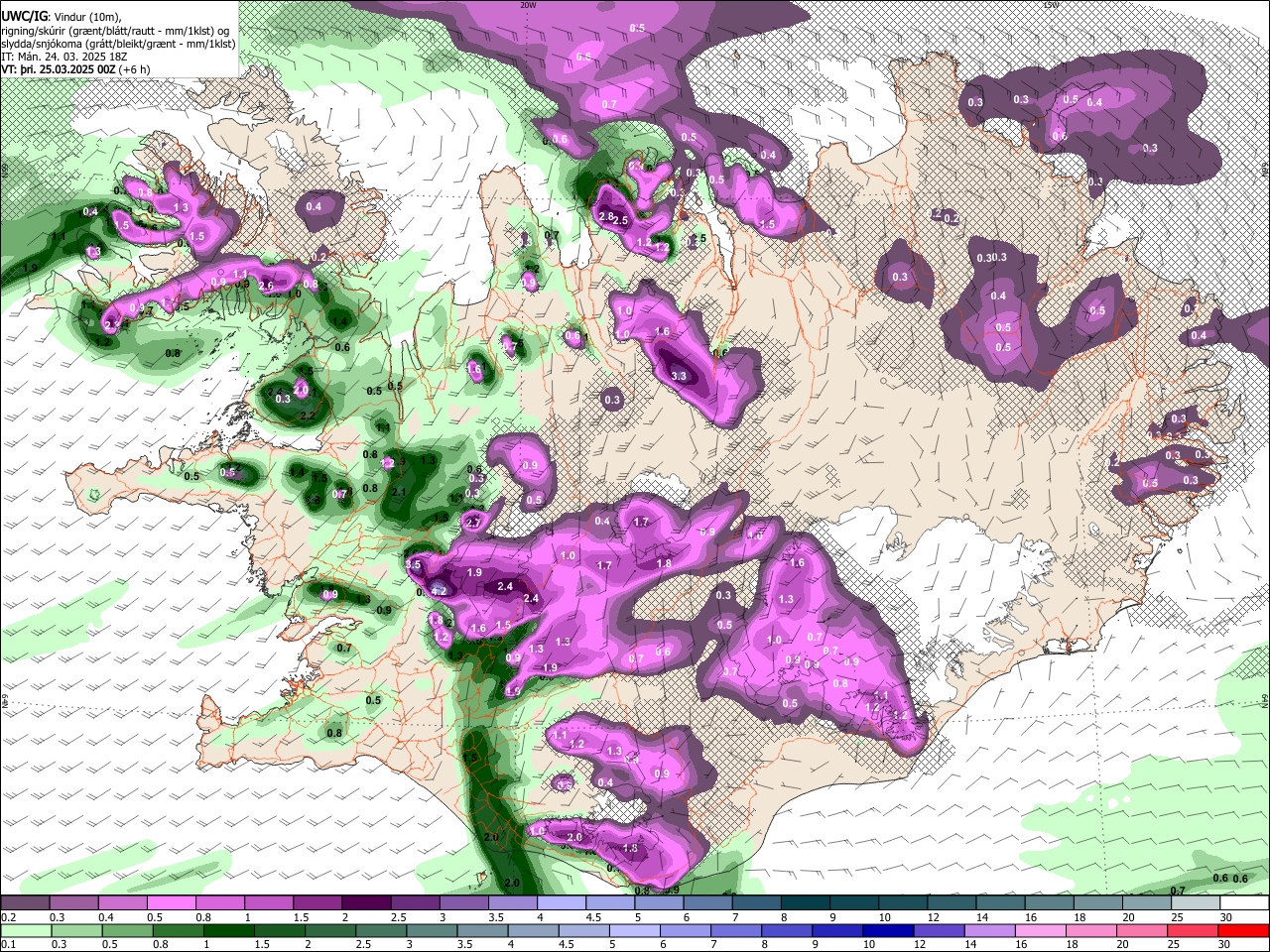1270x952 pixels.
Task: Click the 0.2 label on the snow scale
Action: point(8,917)
